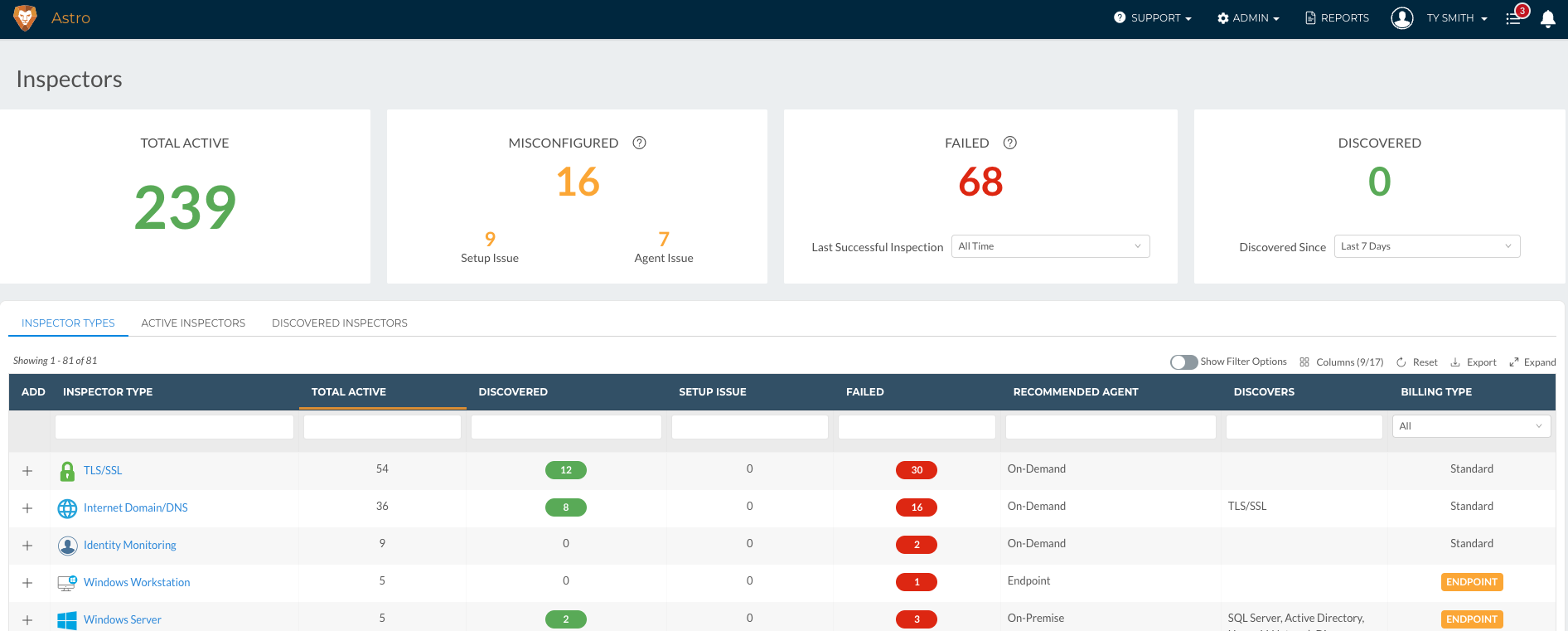Add a Windows Workstation inspector with plus
This screenshot has height=631, width=1568.
(x=27, y=583)
